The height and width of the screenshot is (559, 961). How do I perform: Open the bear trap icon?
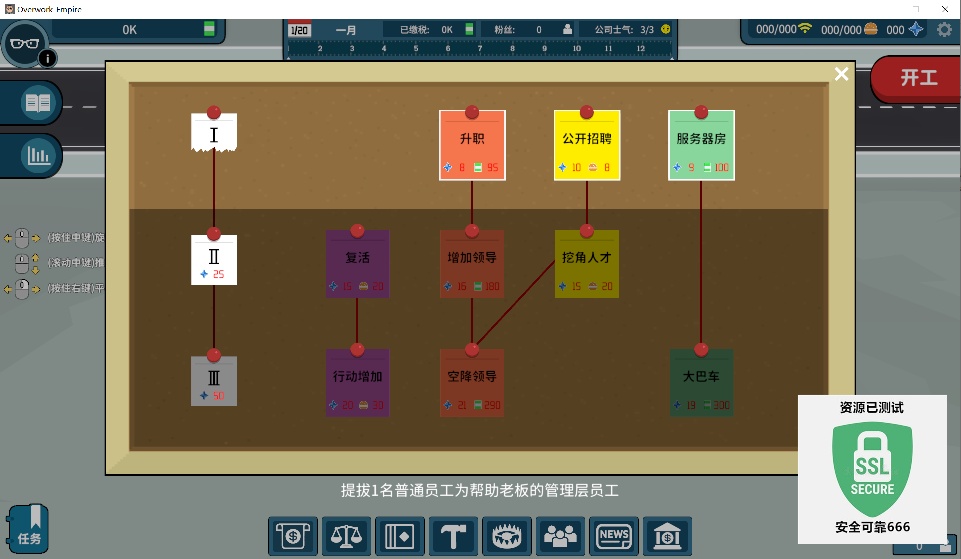[x=506, y=536]
